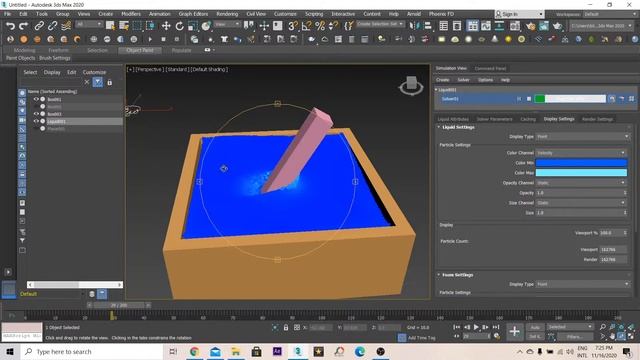Image resolution: width=640 pixels, height=360 pixels.
Task: Click the Pan view hand icon
Action: [612, 336]
